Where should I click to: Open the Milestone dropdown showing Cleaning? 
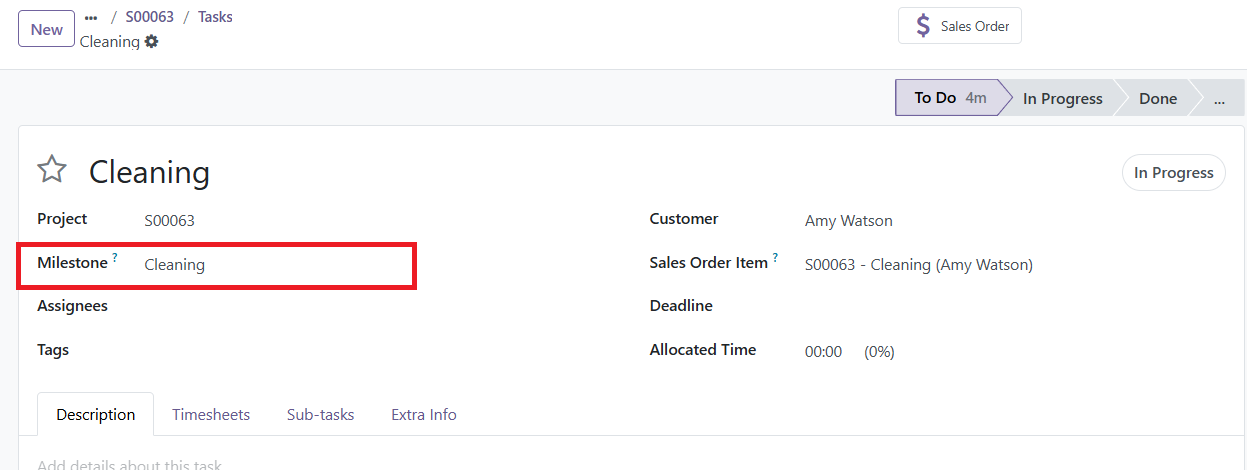click(274, 265)
